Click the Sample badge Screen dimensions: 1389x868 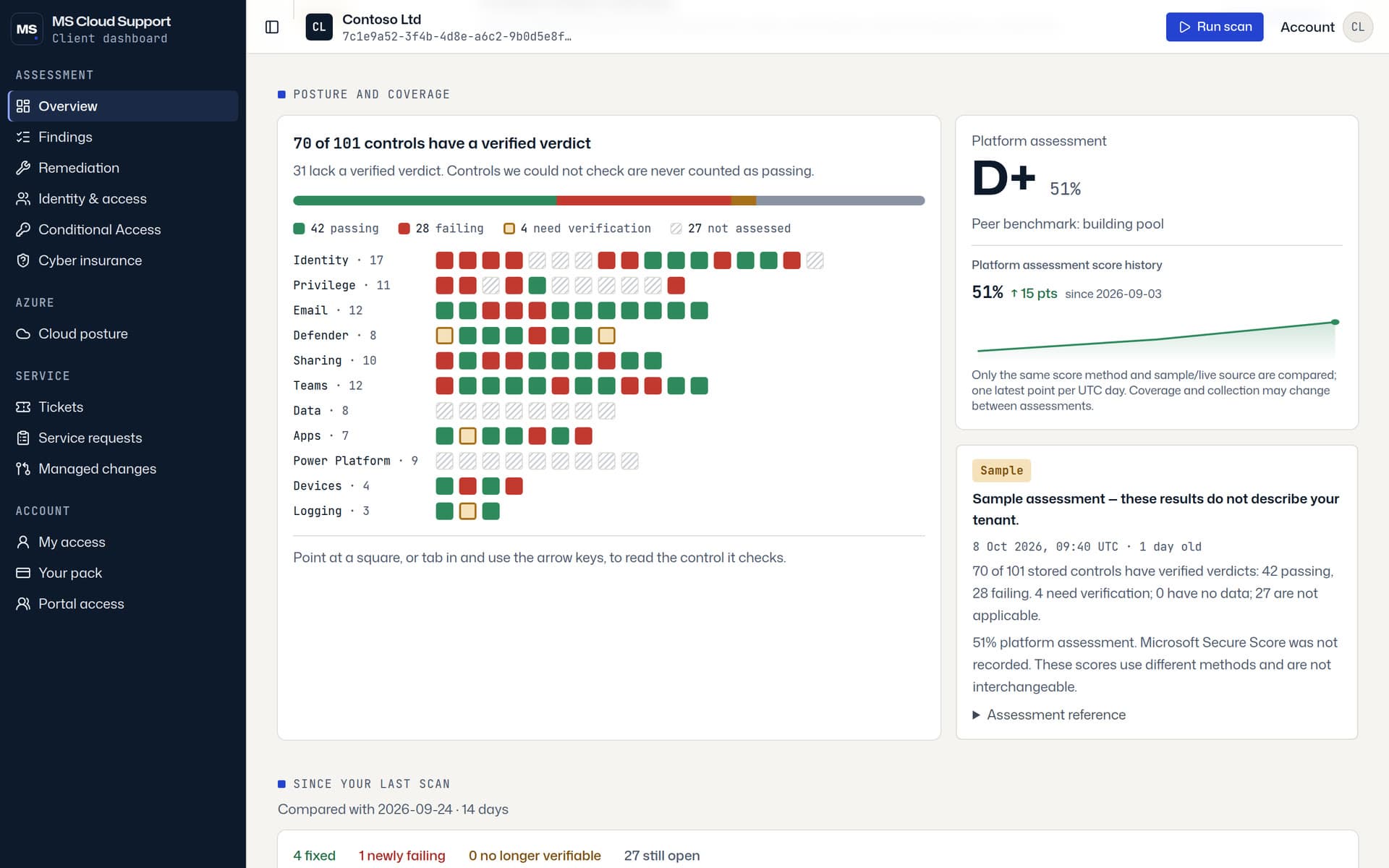click(x=1001, y=471)
